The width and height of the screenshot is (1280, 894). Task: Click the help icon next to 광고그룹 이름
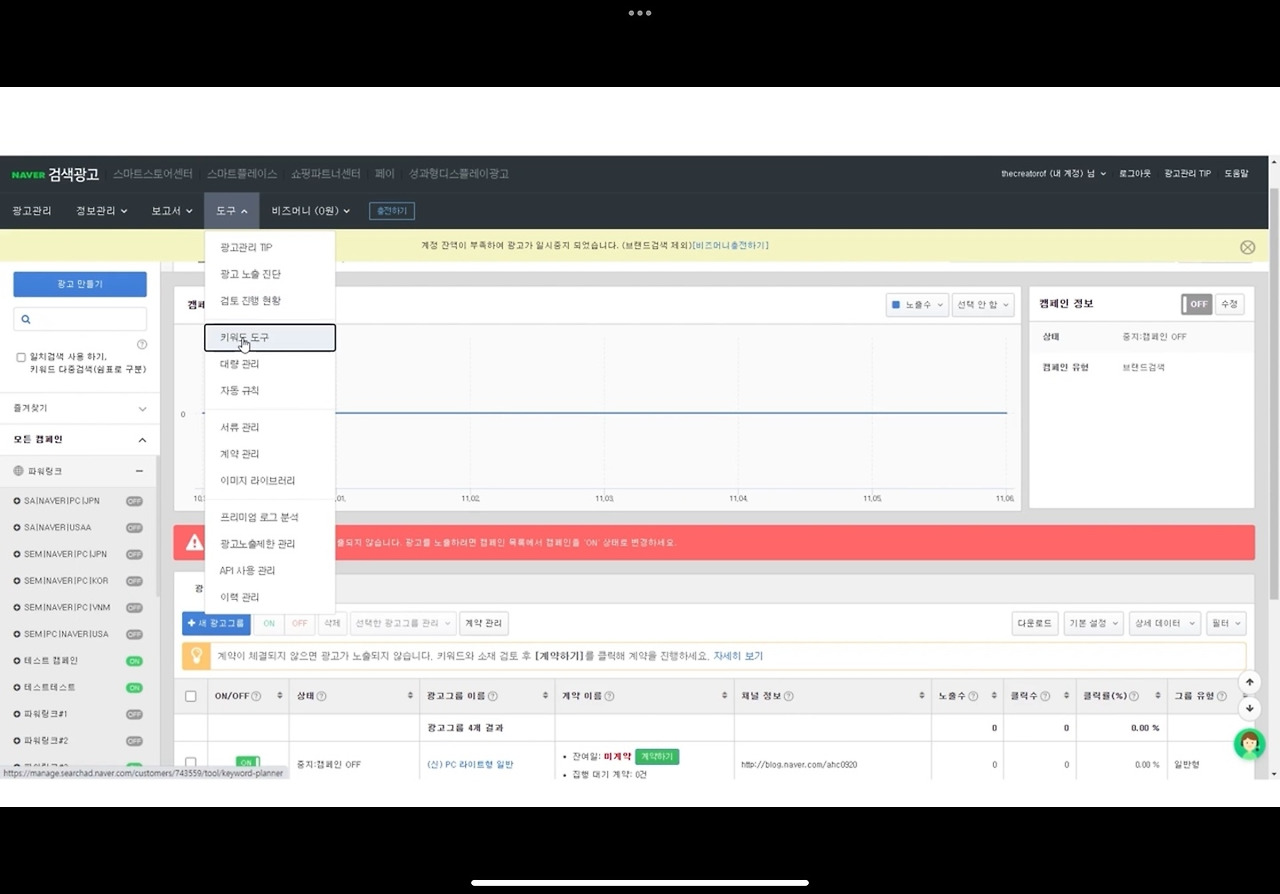tap(492, 696)
